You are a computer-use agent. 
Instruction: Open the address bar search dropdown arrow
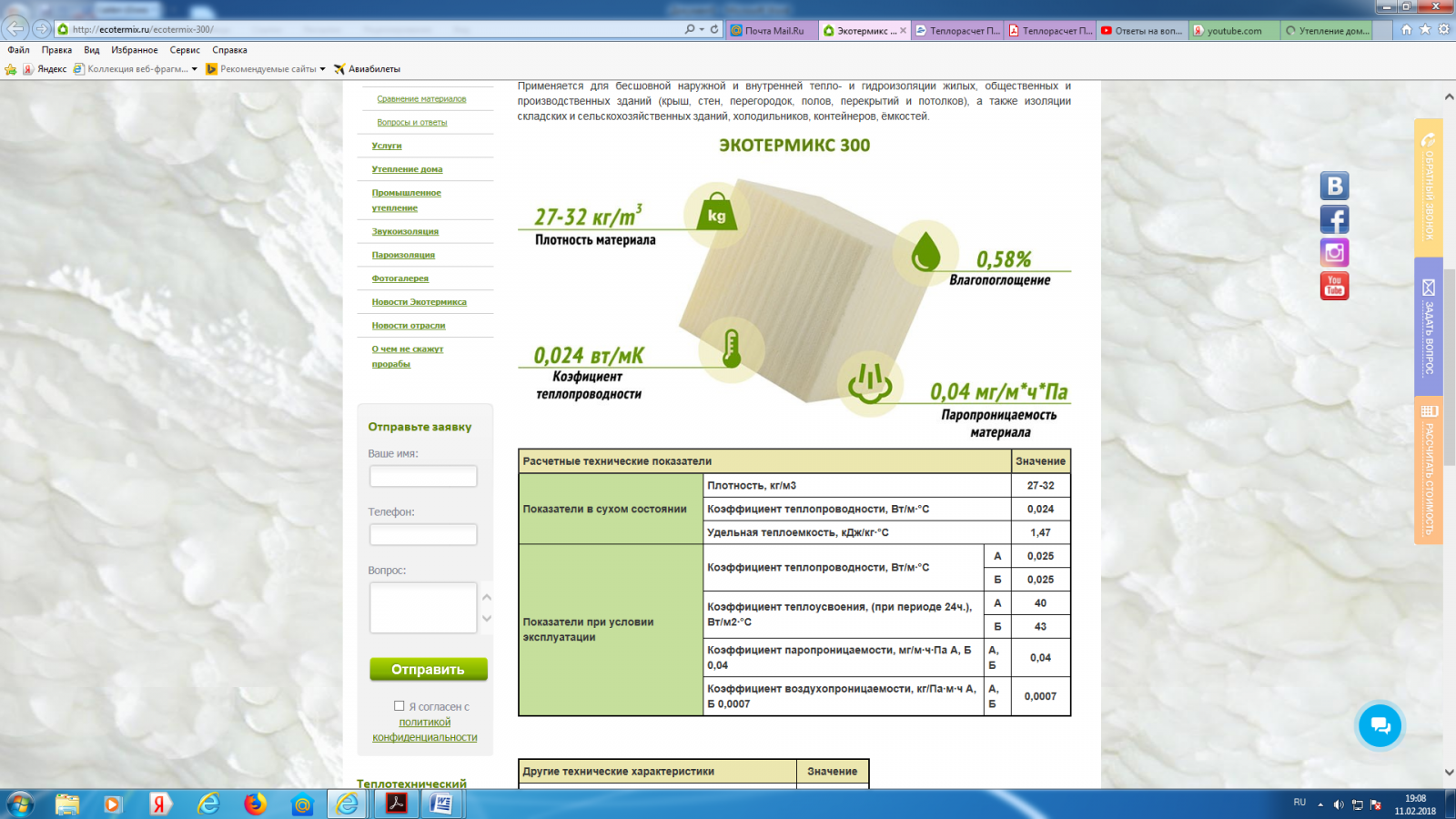pyautogui.click(x=702, y=29)
